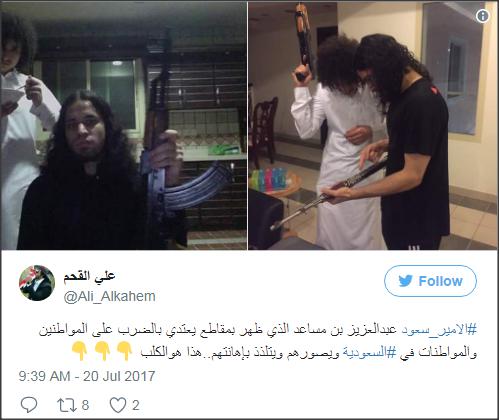This screenshot has height=420, width=499.
Task: Click the like count 2
Action: pos(135,405)
